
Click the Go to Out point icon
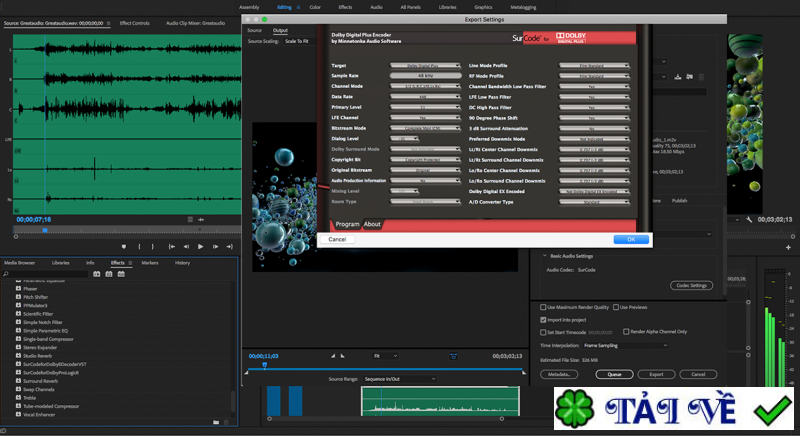coord(230,246)
